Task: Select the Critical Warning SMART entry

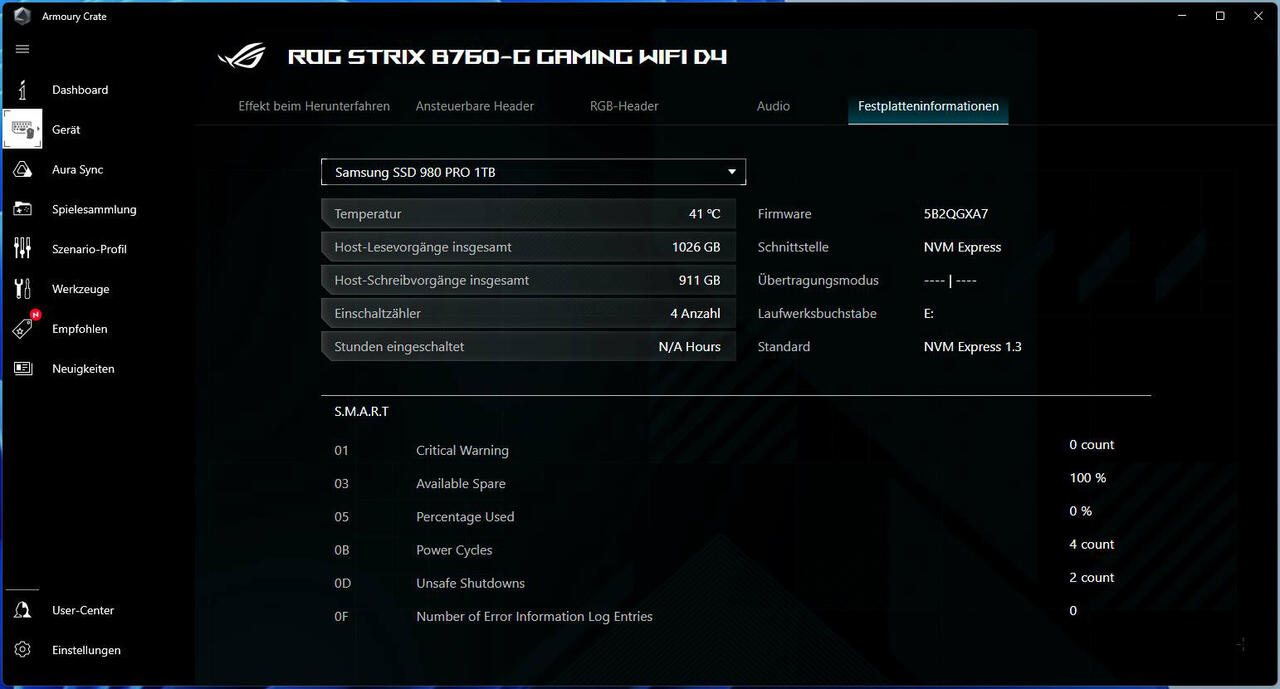Action: 462,450
